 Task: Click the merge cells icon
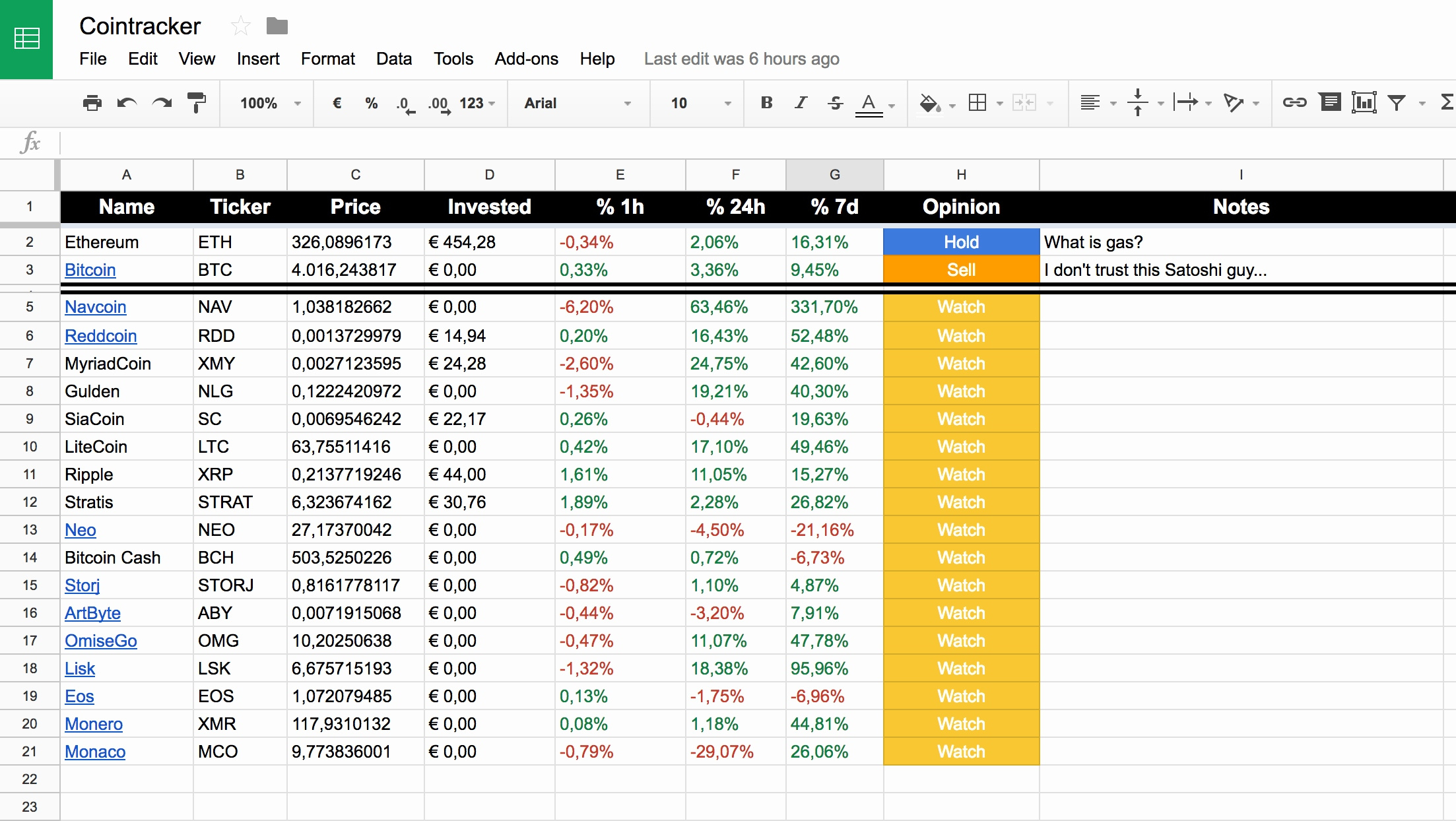click(x=1022, y=103)
